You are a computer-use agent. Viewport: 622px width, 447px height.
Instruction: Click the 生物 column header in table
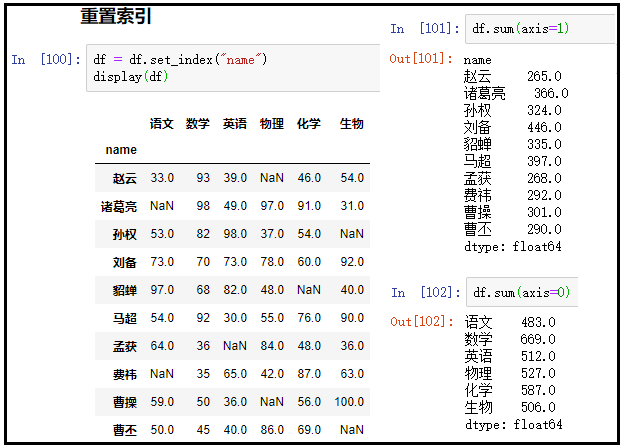click(351, 124)
